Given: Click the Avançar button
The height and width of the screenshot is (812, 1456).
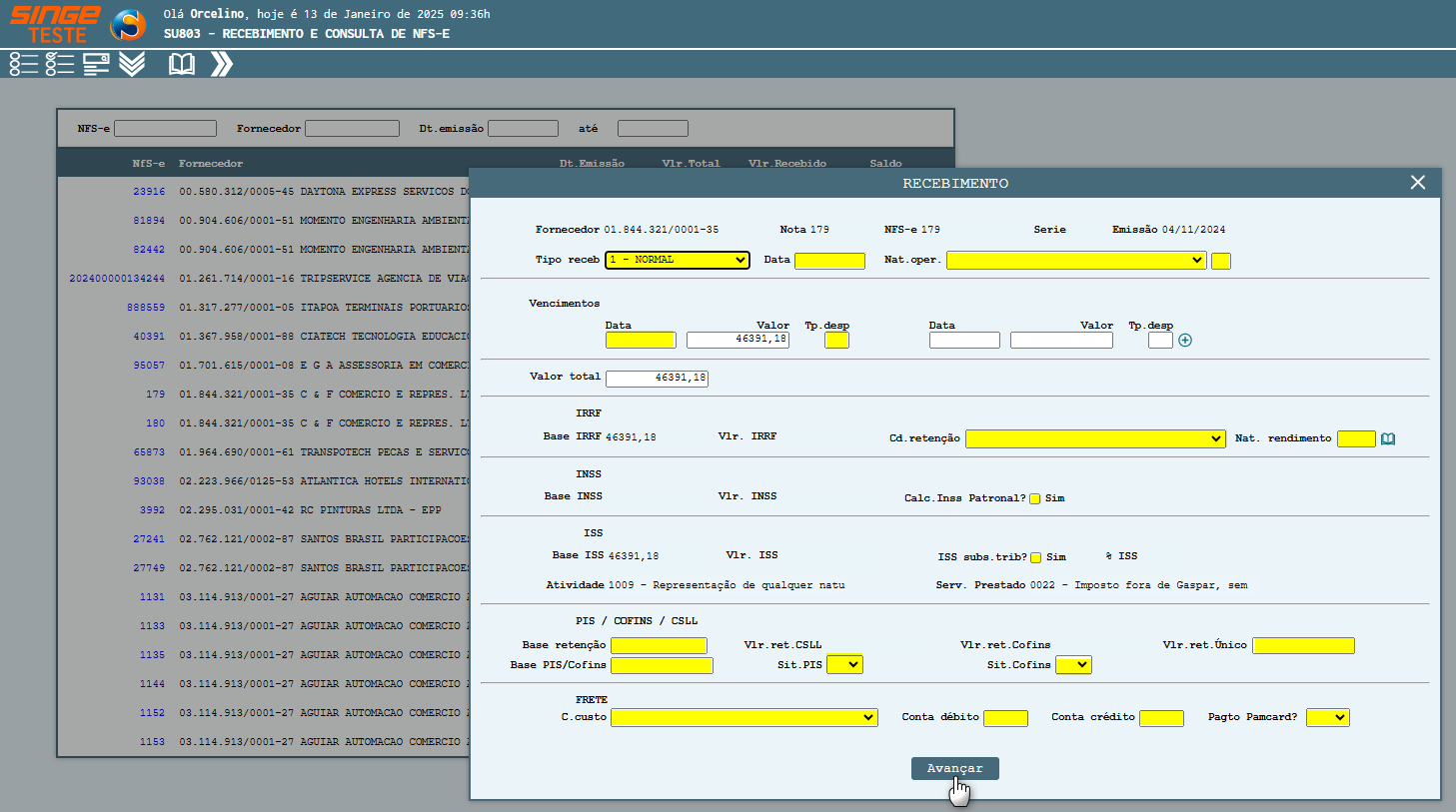Looking at the screenshot, I should [955, 768].
